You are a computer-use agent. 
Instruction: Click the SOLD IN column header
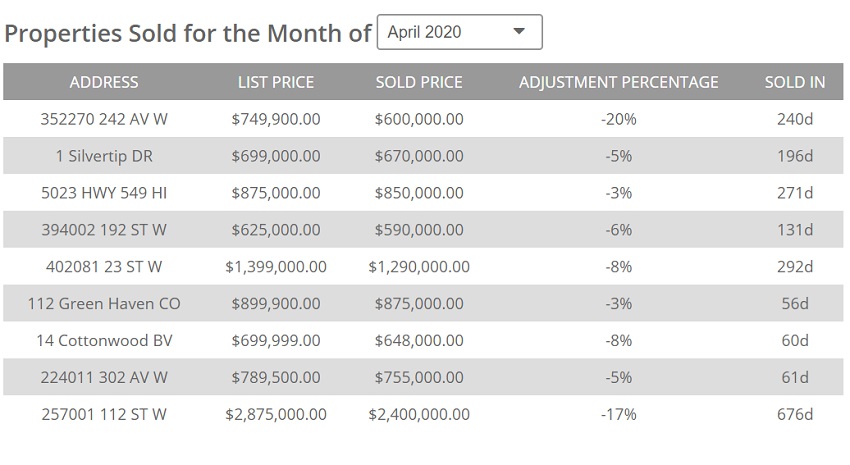795,82
